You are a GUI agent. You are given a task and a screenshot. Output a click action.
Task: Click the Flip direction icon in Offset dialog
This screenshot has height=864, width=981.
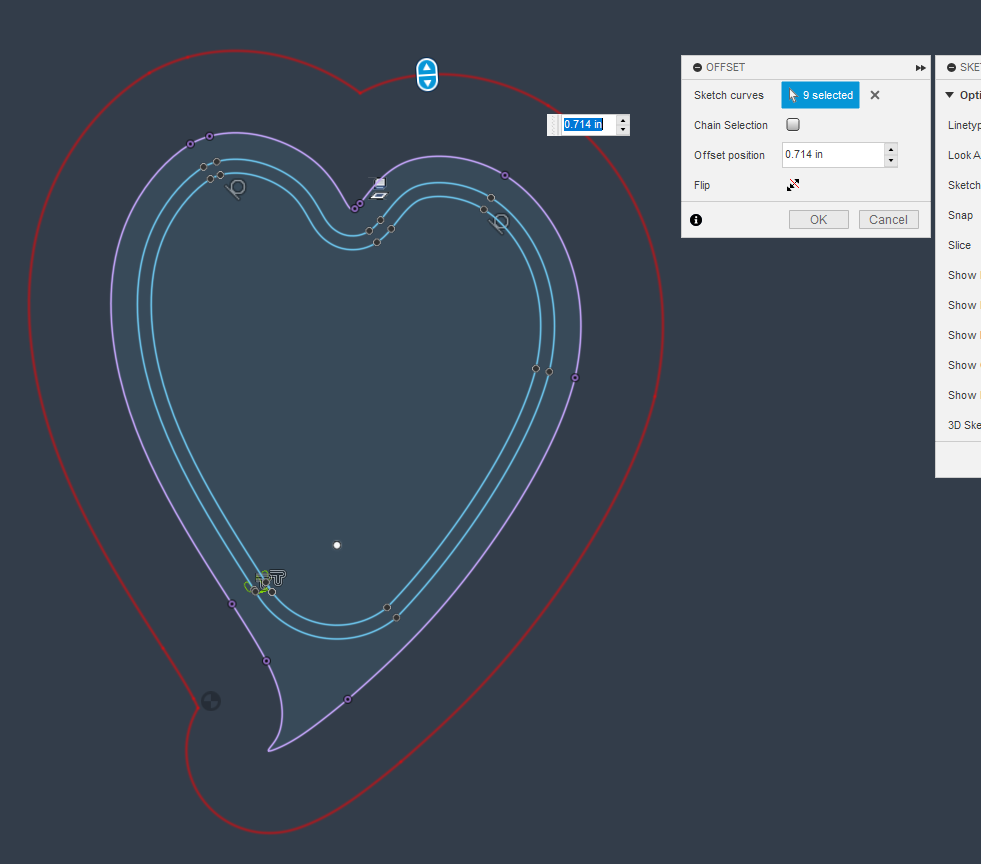(793, 185)
